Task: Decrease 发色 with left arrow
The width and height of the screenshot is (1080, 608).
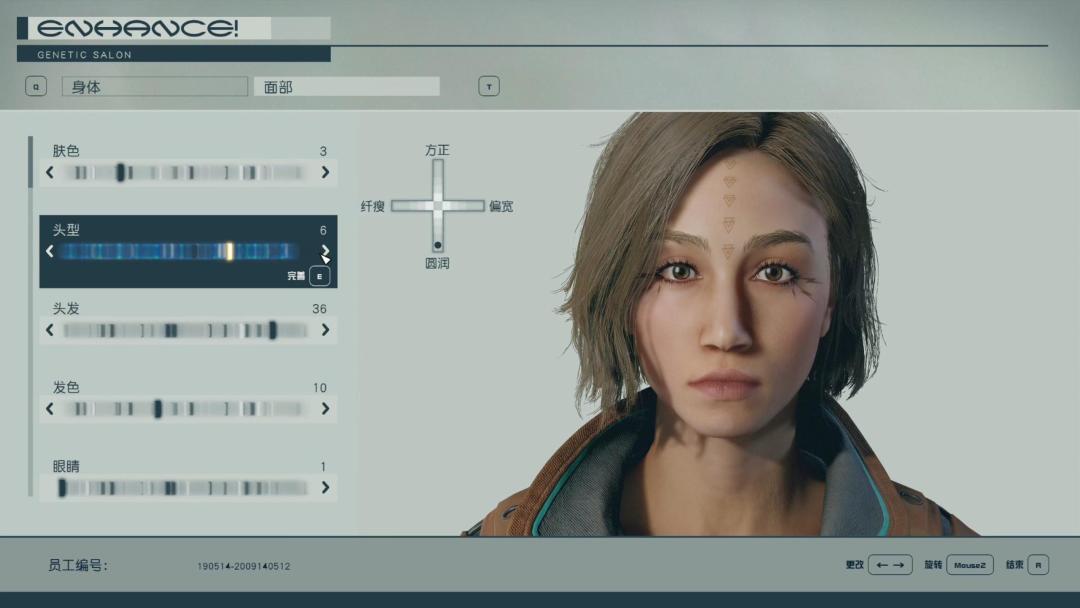Action: pyautogui.click(x=50, y=409)
